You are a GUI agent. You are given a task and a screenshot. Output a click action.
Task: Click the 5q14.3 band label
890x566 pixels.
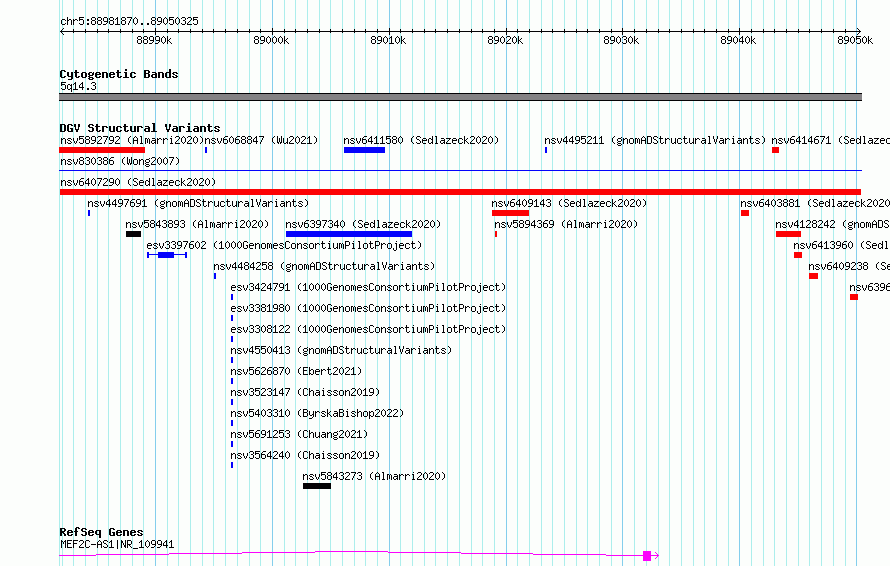pos(78,86)
